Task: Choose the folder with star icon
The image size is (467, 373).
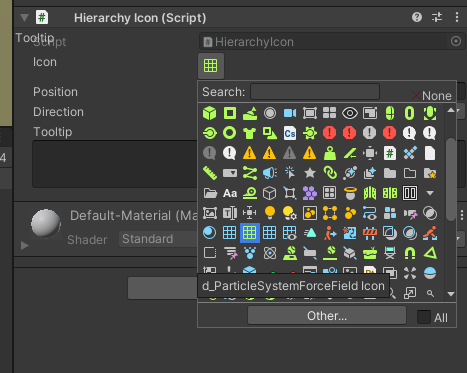Action: (x=430, y=173)
